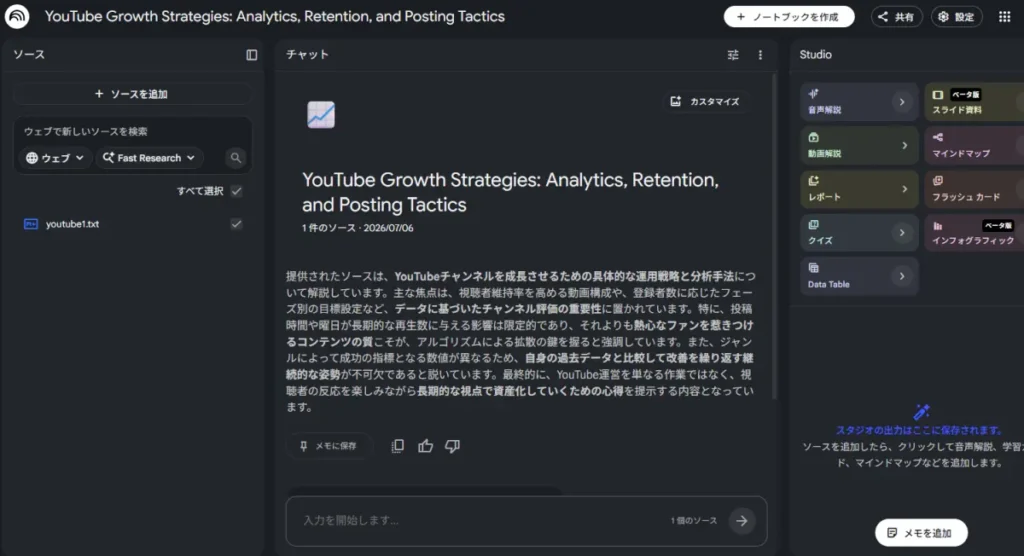Click the share button
Screen dimensions: 1024x556
(x=896, y=17)
